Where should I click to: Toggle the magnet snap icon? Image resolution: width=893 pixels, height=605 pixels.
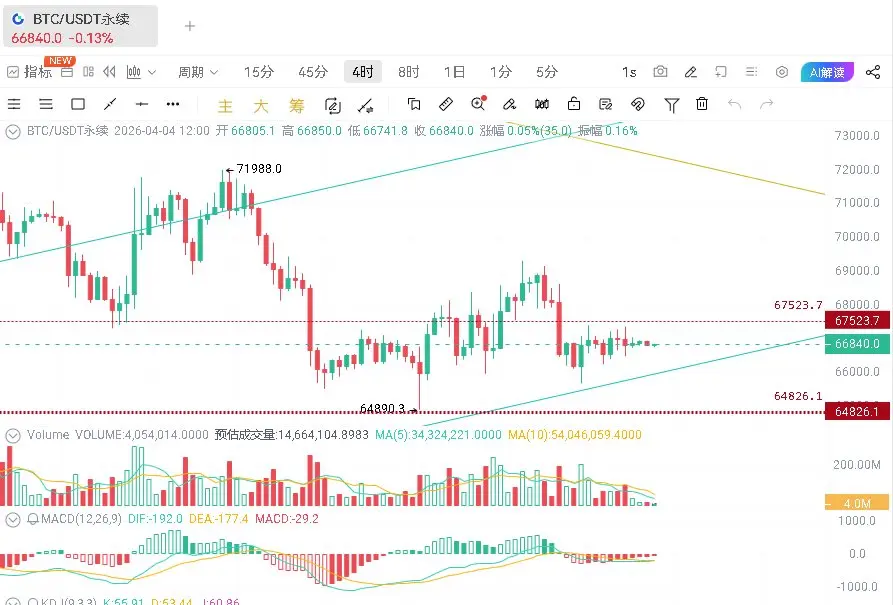click(x=638, y=104)
